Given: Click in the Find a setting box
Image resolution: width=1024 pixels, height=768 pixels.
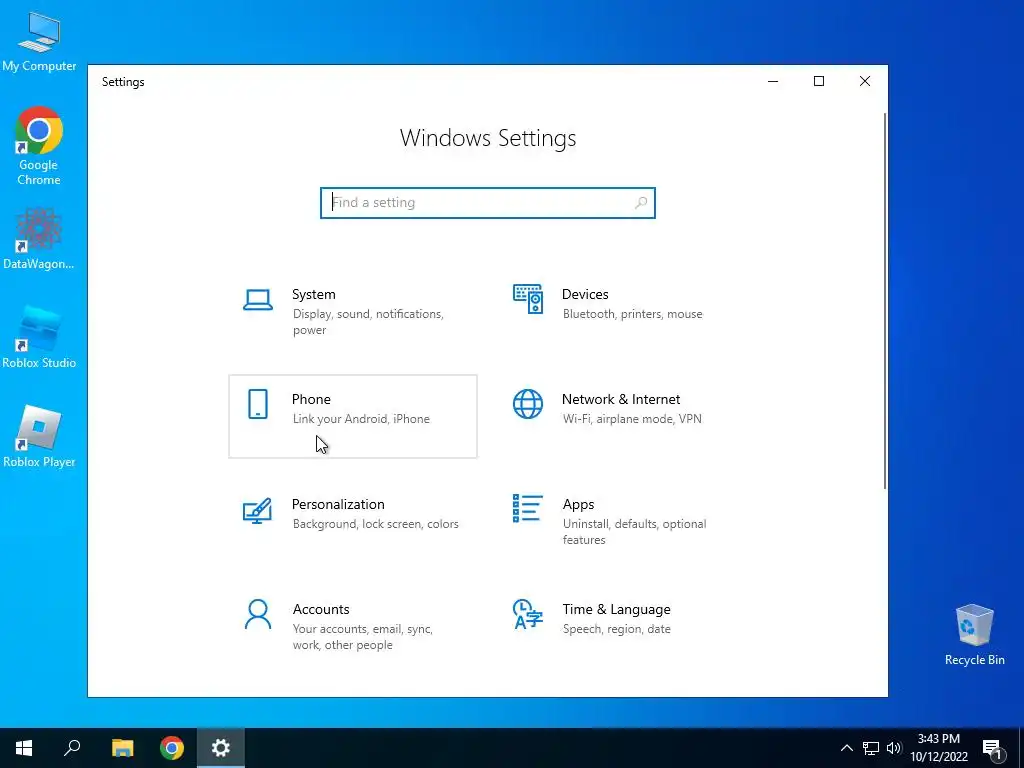Looking at the screenshot, I should click(488, 203).
